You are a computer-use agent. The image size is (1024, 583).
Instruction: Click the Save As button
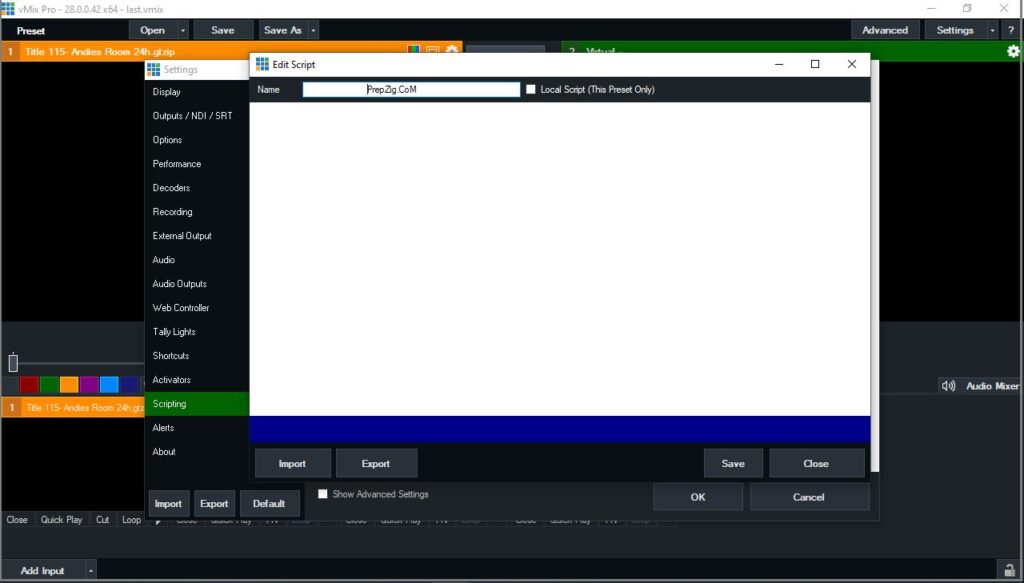click(283, 30)
